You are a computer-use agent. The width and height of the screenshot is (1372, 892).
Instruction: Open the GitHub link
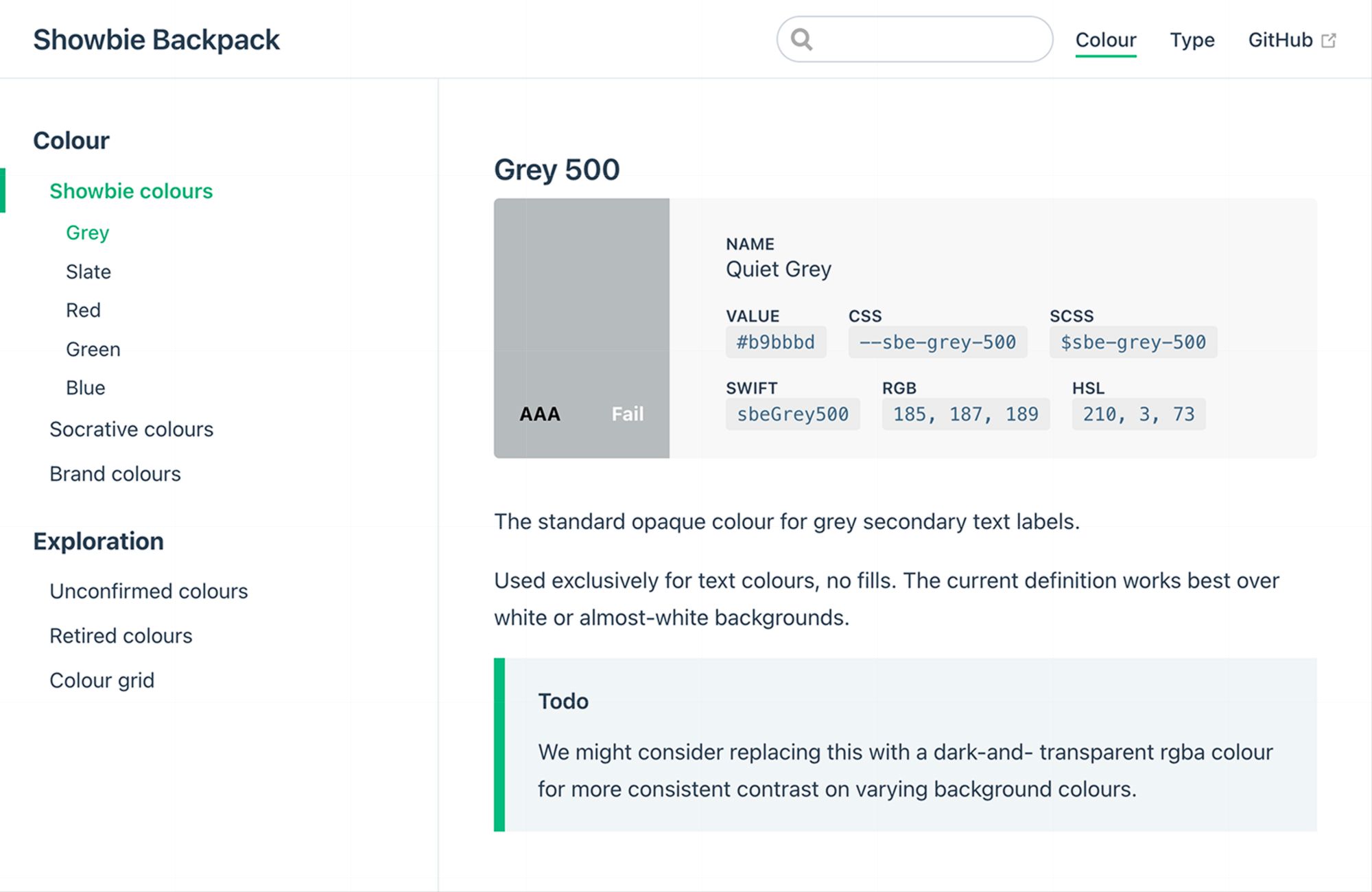point(1280,40)
